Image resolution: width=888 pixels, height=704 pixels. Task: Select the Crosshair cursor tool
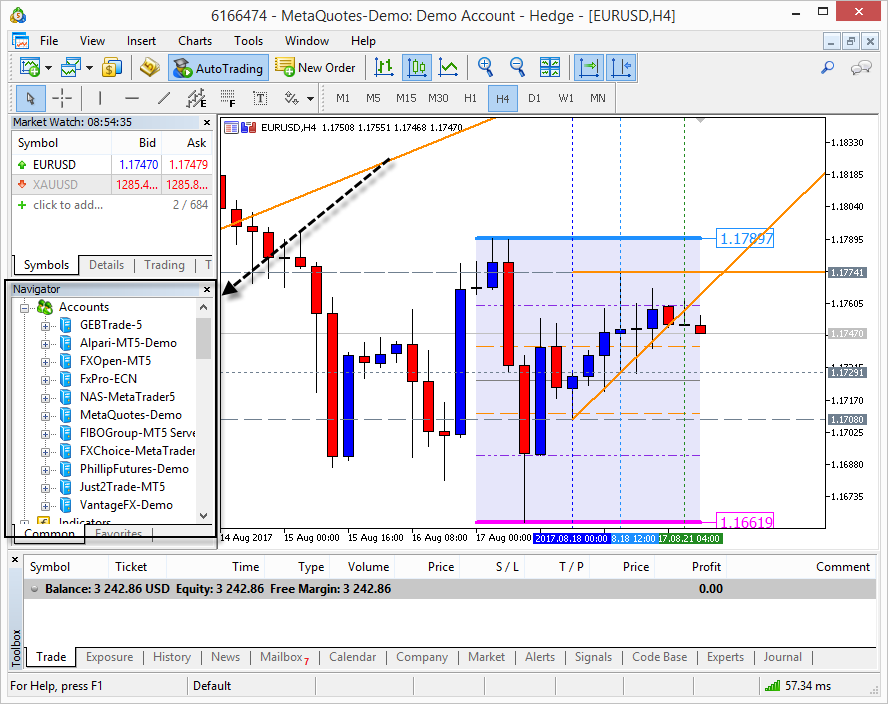(x=62, y=98)
